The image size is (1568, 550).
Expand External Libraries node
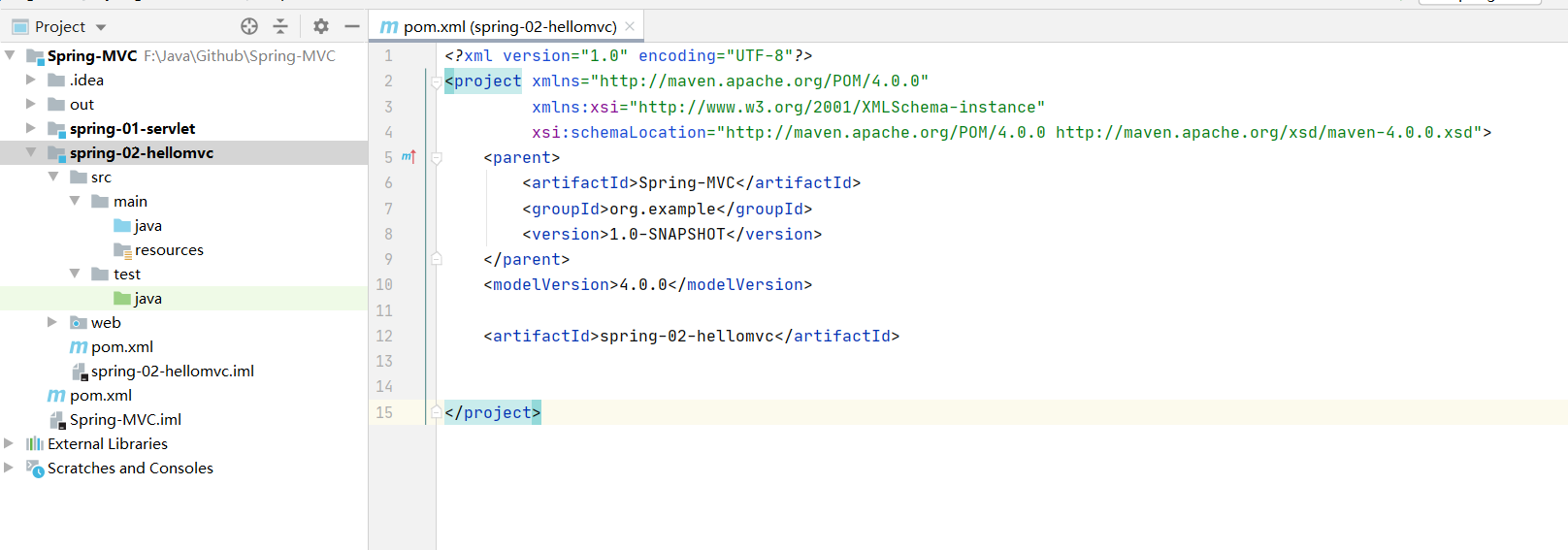(x=10, y=443)
